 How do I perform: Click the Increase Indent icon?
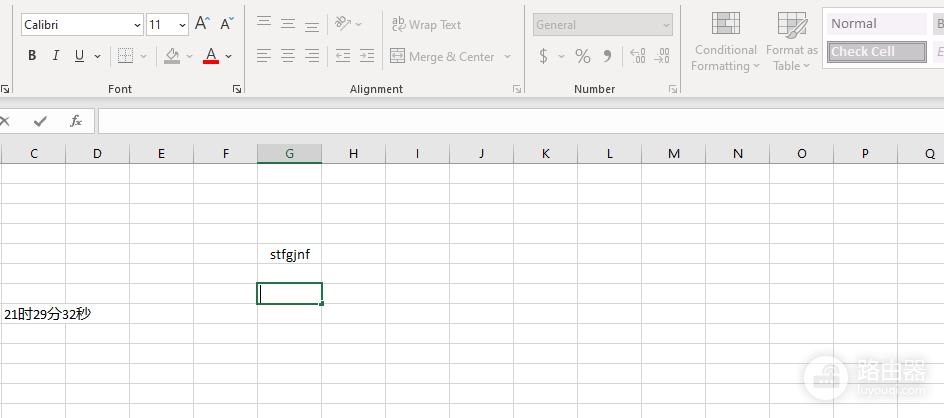click(367, 57)
